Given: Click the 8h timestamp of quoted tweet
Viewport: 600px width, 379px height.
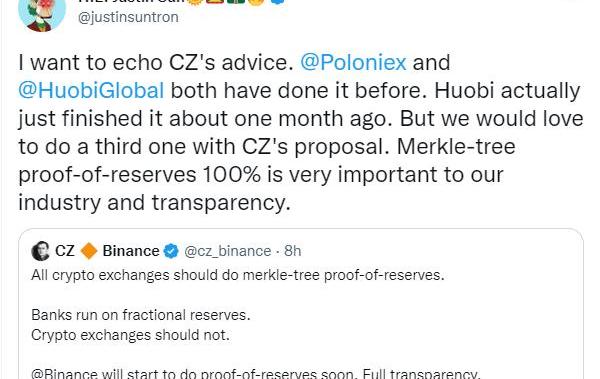Looking at the screenshot, I should pos(292,251).
